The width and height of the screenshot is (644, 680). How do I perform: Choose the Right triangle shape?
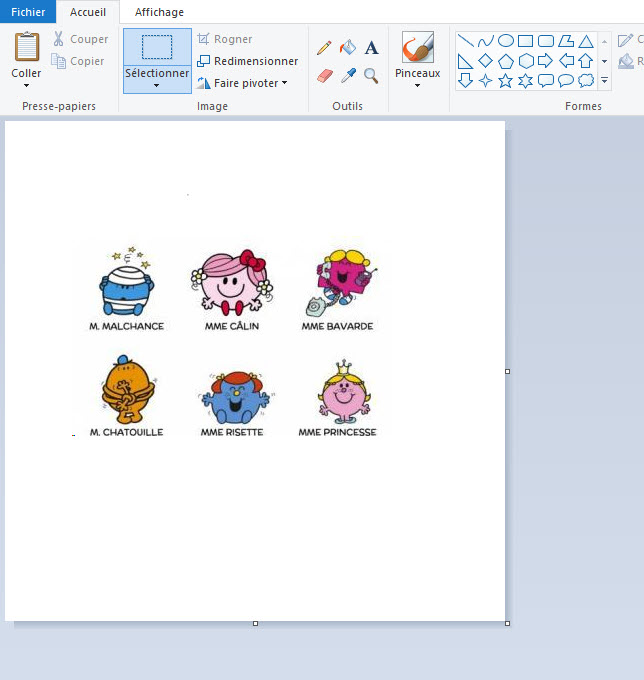[x=465, y=61]
